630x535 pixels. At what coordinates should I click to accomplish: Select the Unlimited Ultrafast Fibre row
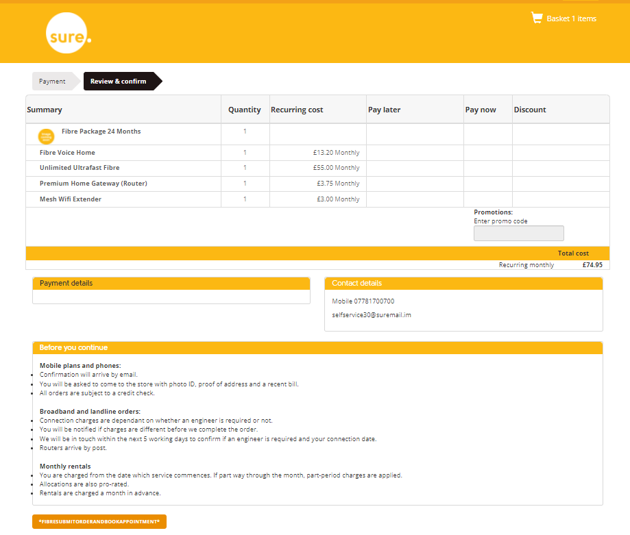point(79,168)
